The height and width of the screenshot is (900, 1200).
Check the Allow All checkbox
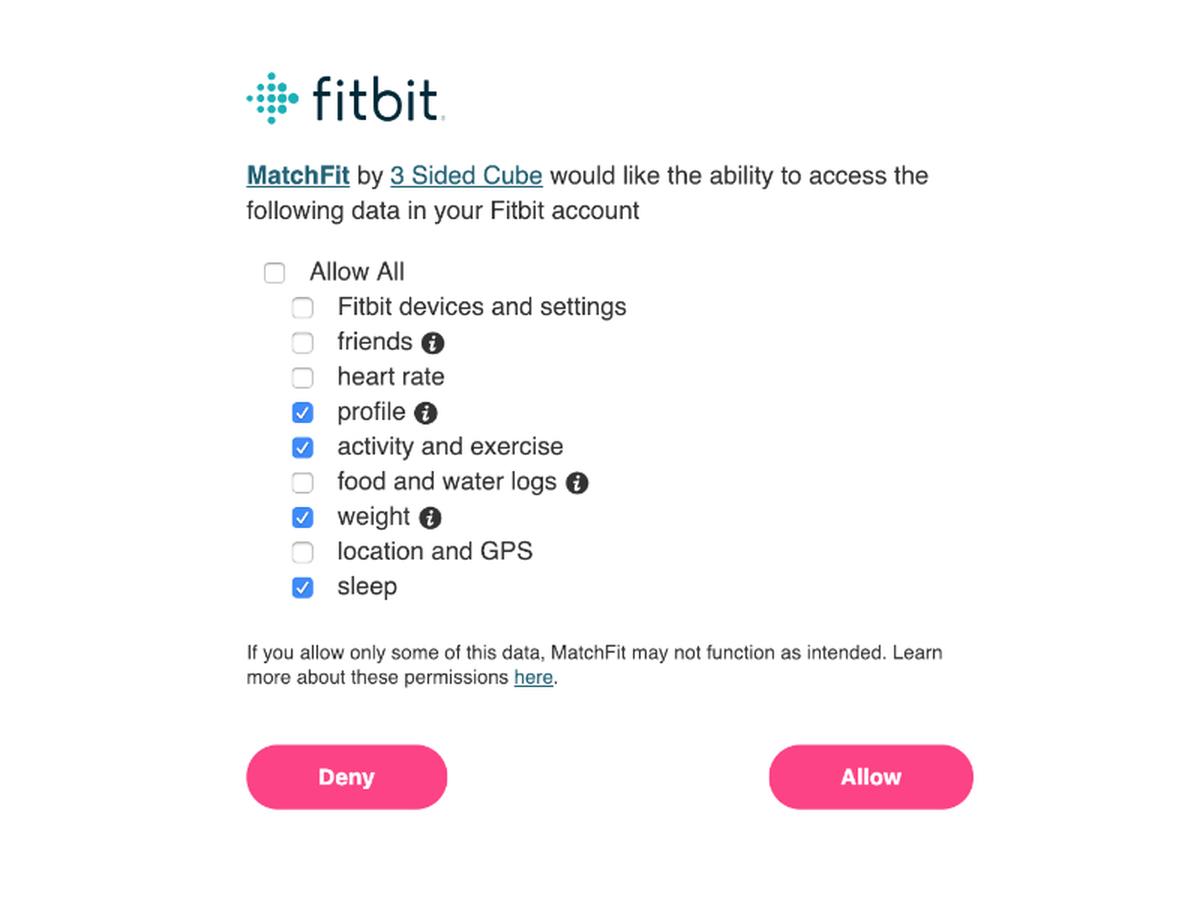tap(274, 273)
